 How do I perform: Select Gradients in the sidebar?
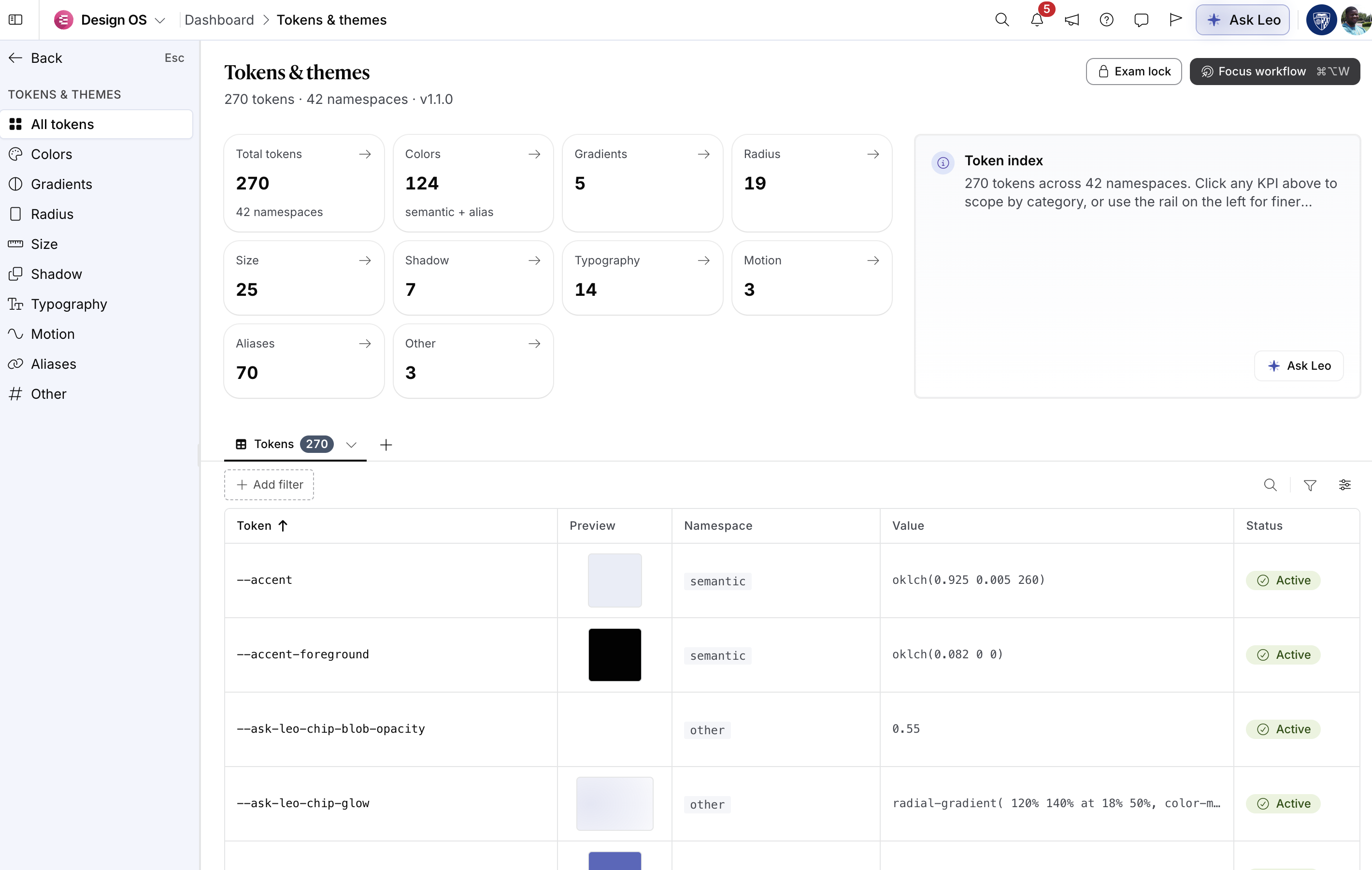tap(96, 184)
